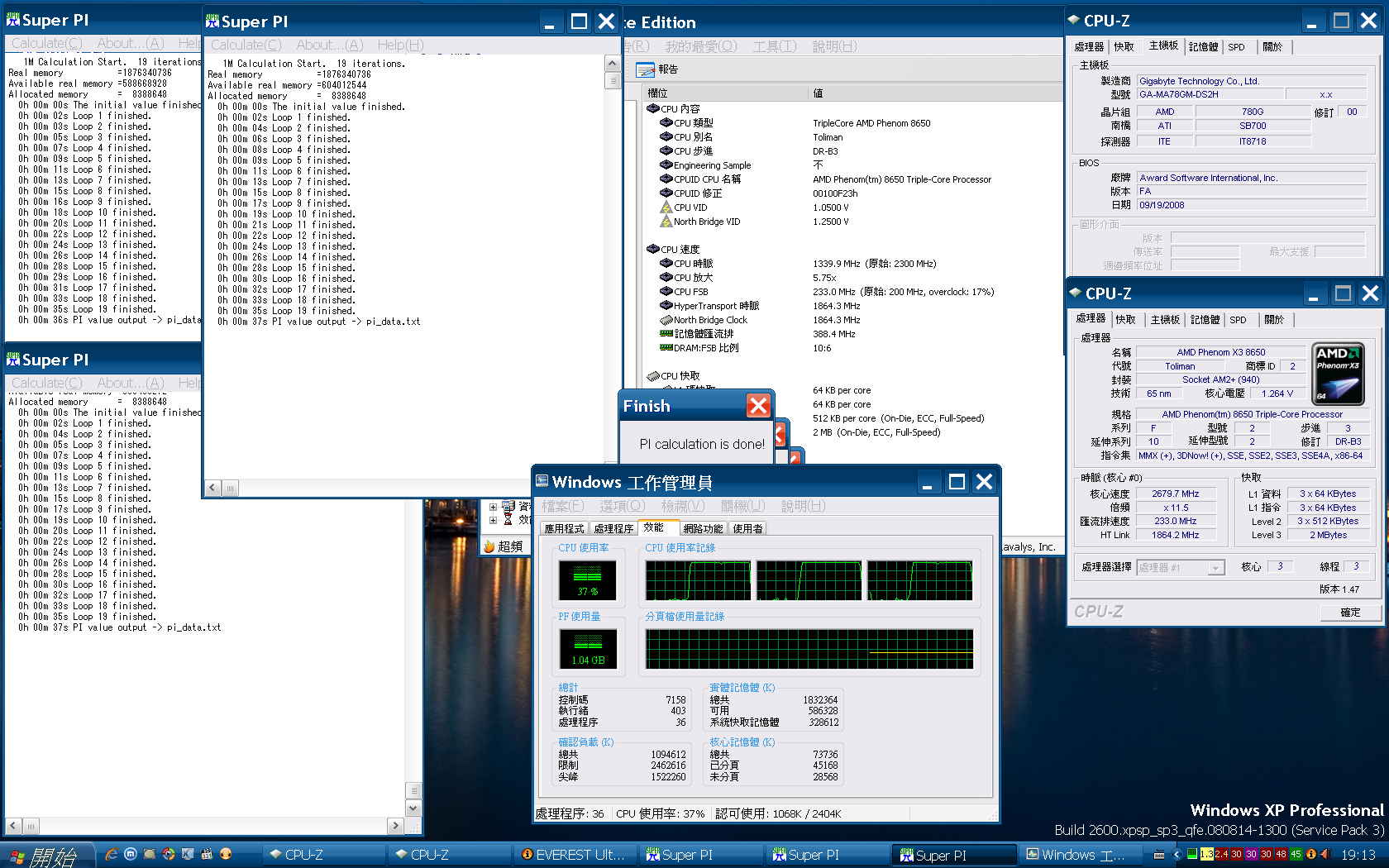
Task: Open 工具(T) menu in EVEREST
Action: point(775,46)
